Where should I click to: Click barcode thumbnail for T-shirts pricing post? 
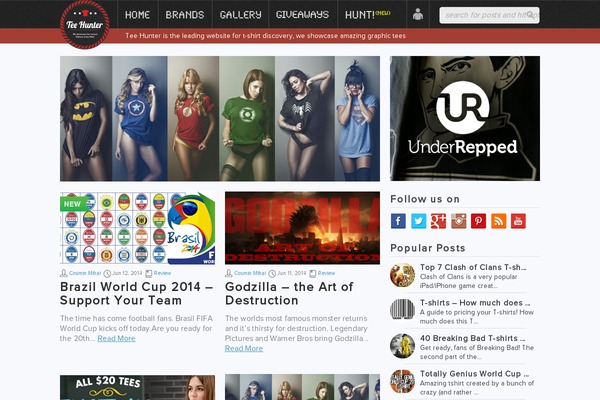click(x=402, y=310)
